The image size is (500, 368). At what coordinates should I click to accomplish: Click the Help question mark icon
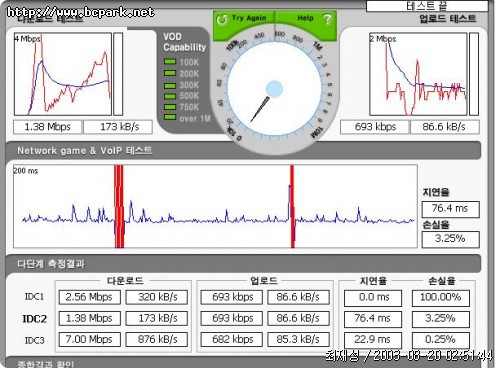click(x=327, y=19)
